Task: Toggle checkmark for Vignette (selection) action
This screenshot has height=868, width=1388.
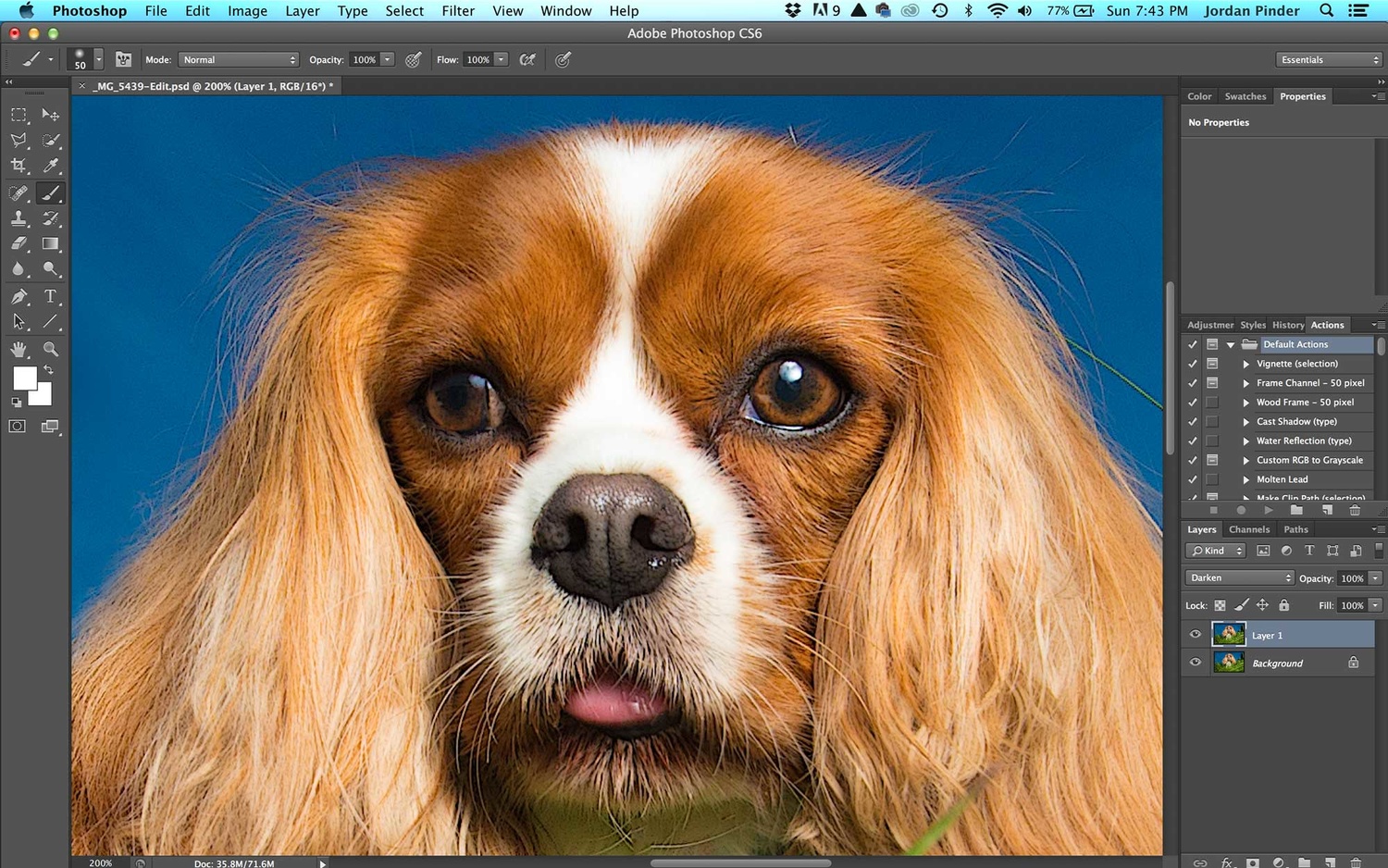Action: (1193, 364)
